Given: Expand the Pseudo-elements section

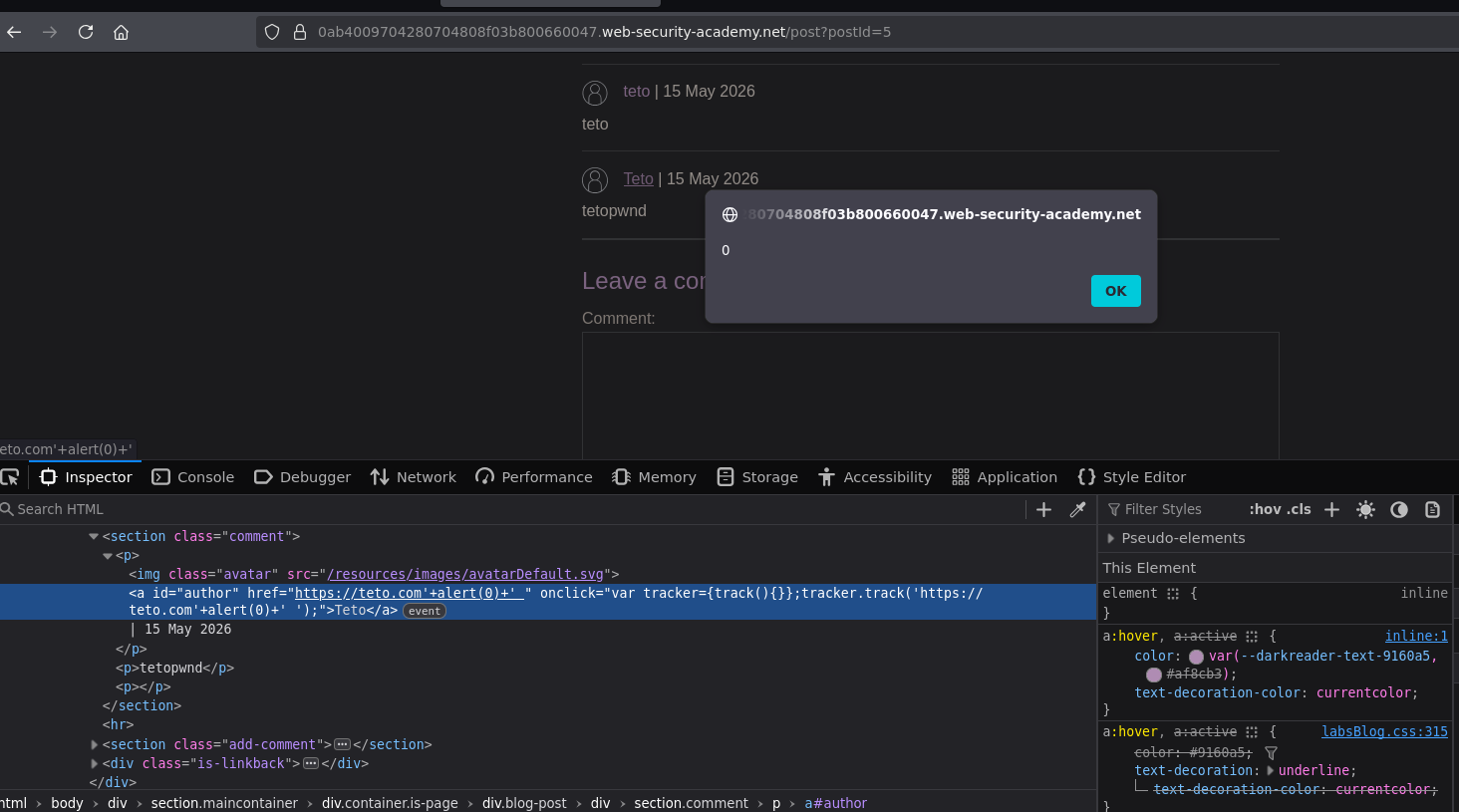Looking at the screenshot, I should (x=1111, y=538).
